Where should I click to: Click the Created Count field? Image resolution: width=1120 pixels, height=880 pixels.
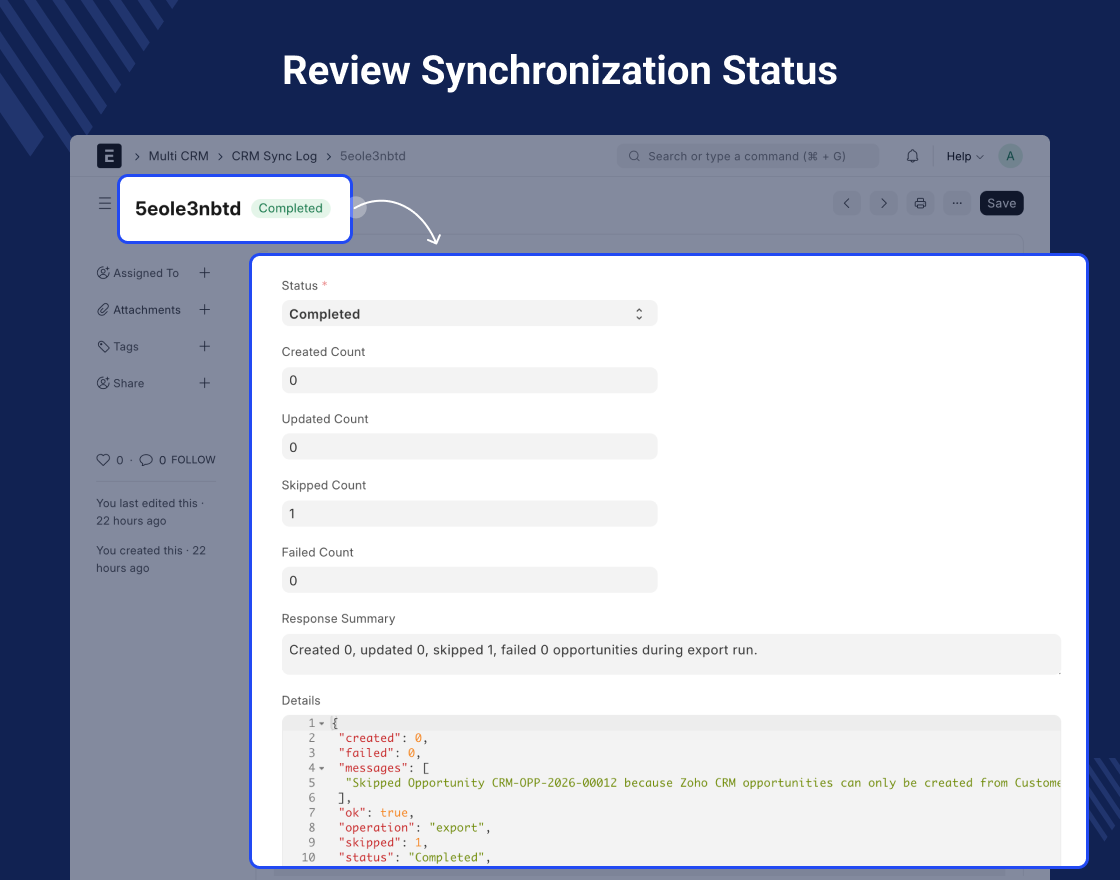[x=469, y=380]
